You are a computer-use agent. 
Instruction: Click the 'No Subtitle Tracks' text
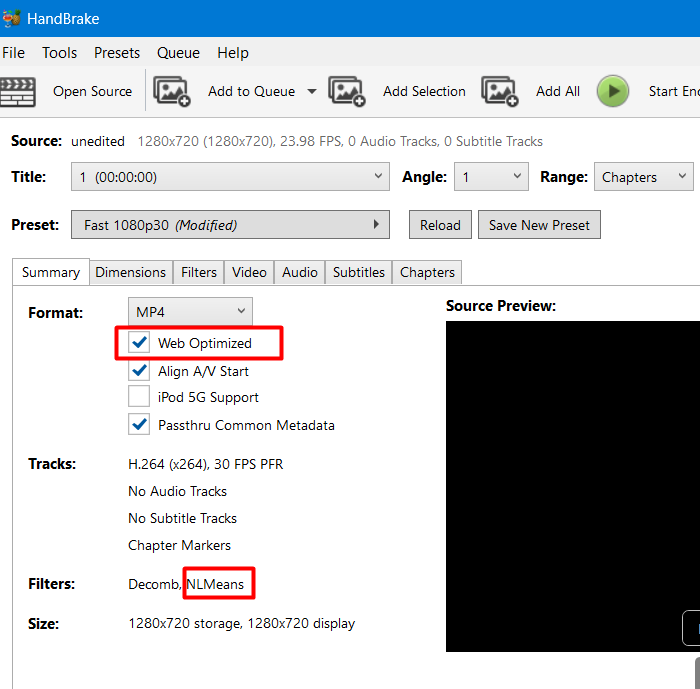coord(182,518)
